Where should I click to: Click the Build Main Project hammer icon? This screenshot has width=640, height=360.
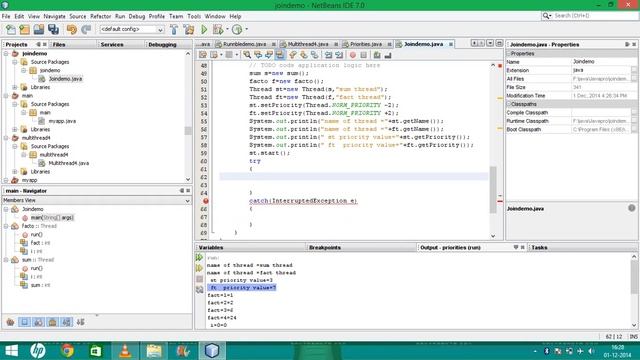(174, 29)
